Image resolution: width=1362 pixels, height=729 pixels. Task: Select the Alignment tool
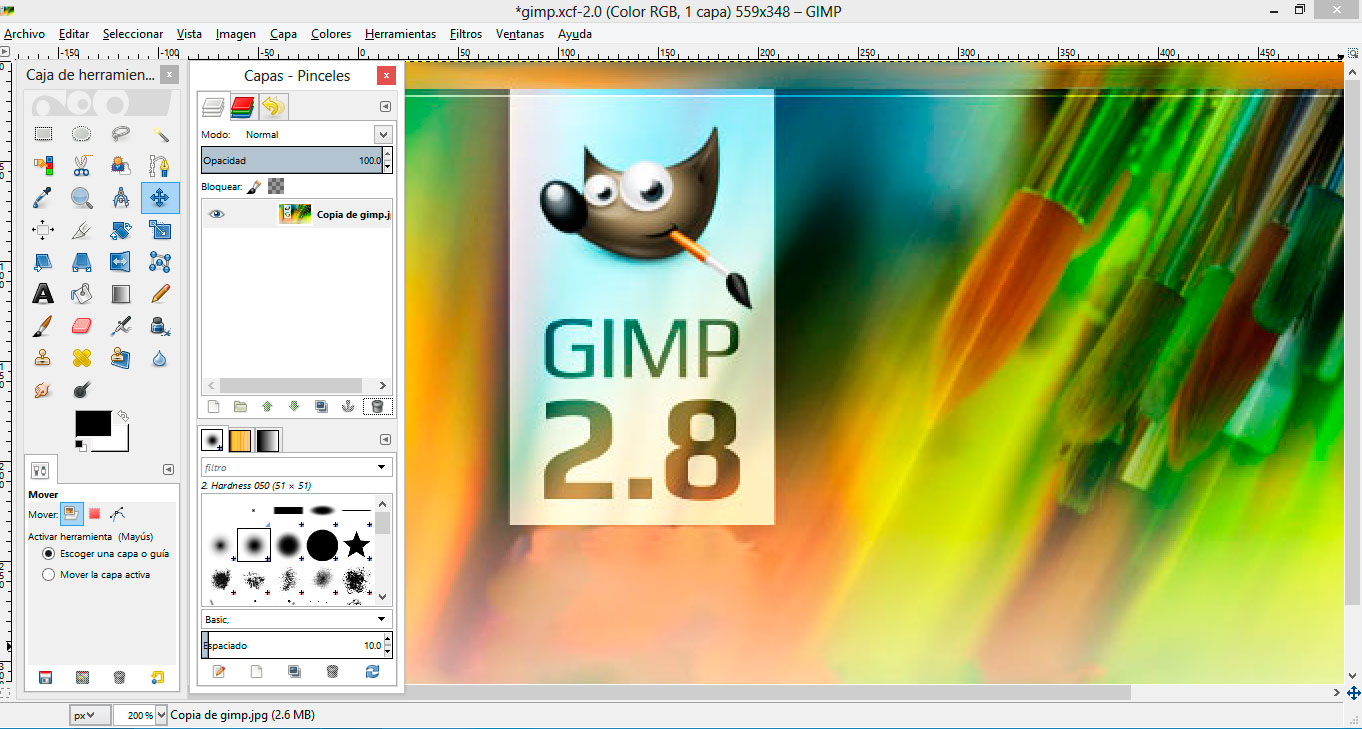point(43,230)
